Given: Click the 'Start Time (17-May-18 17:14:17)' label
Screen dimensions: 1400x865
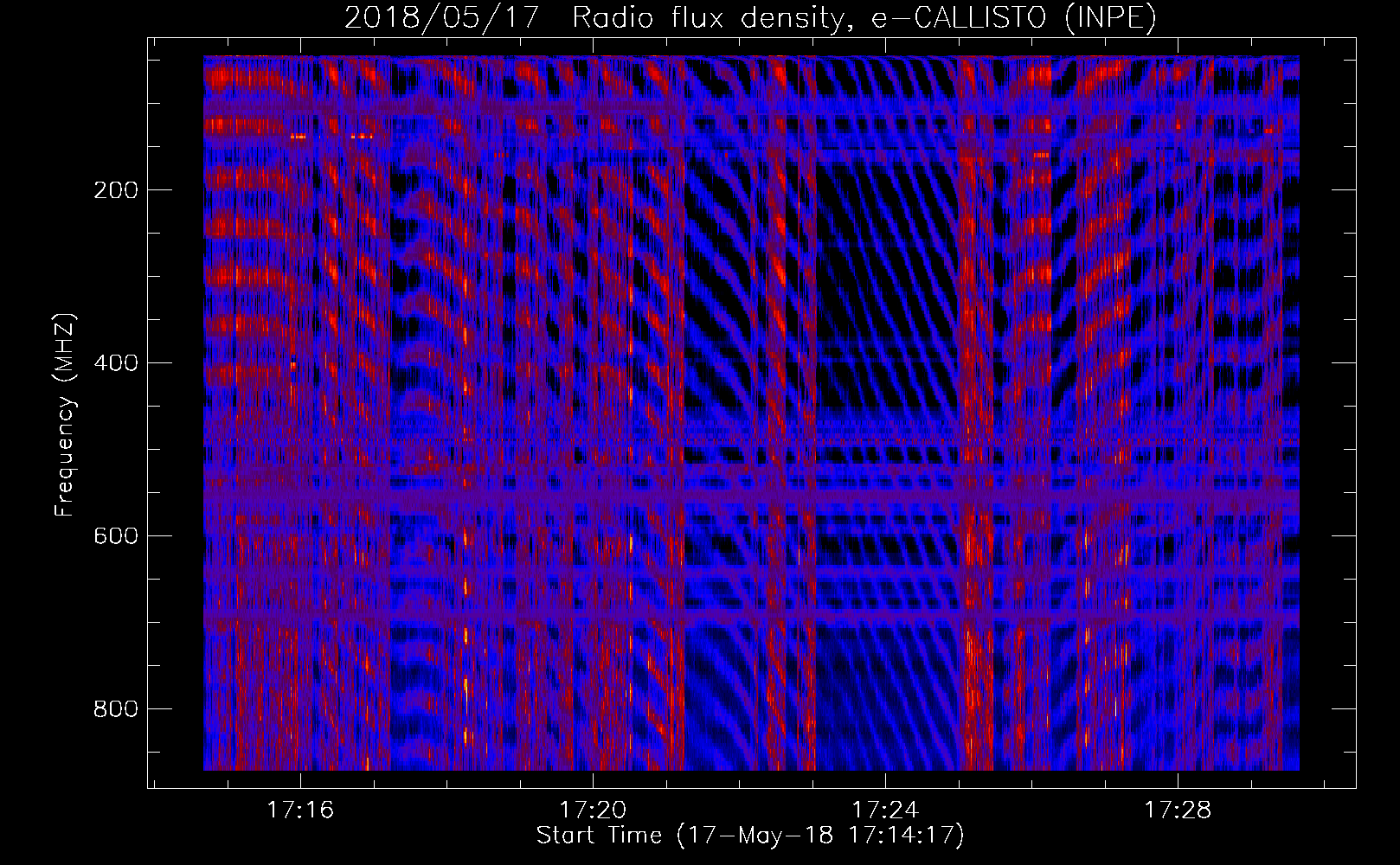Looking at the screenshot, I should point(750,836).
